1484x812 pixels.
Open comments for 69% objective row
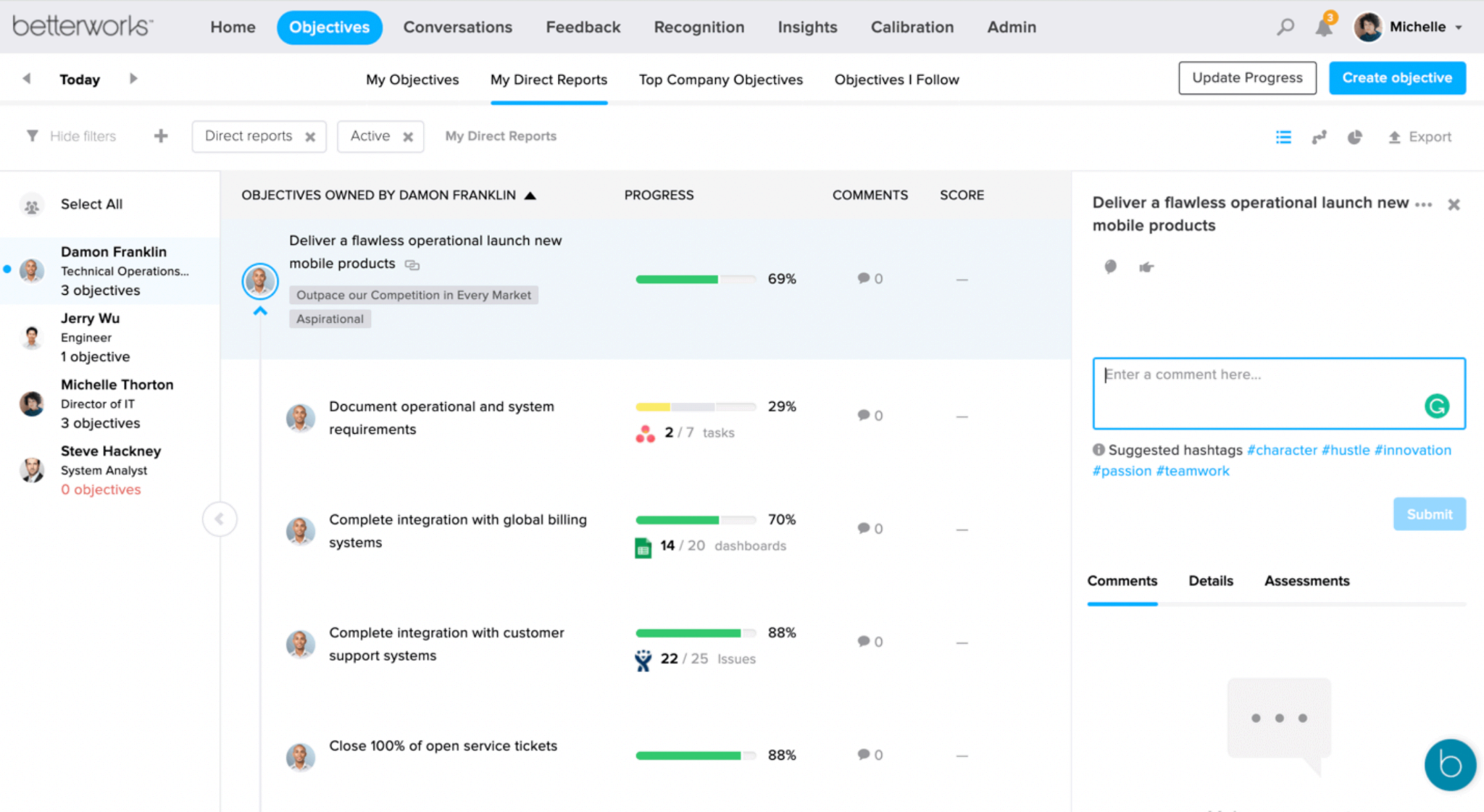pyautogui.click(x=870, y=279)
